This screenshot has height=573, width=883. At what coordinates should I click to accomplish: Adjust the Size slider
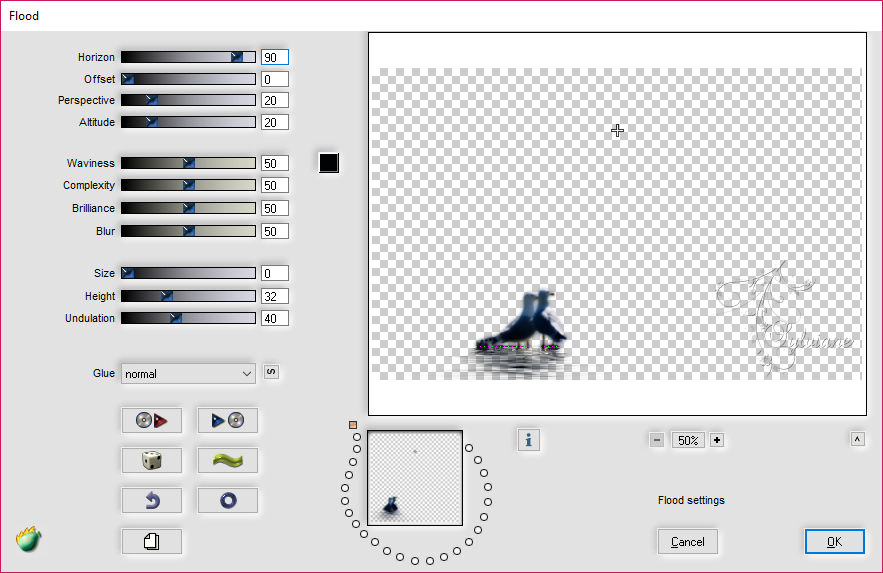pos(188,273)
